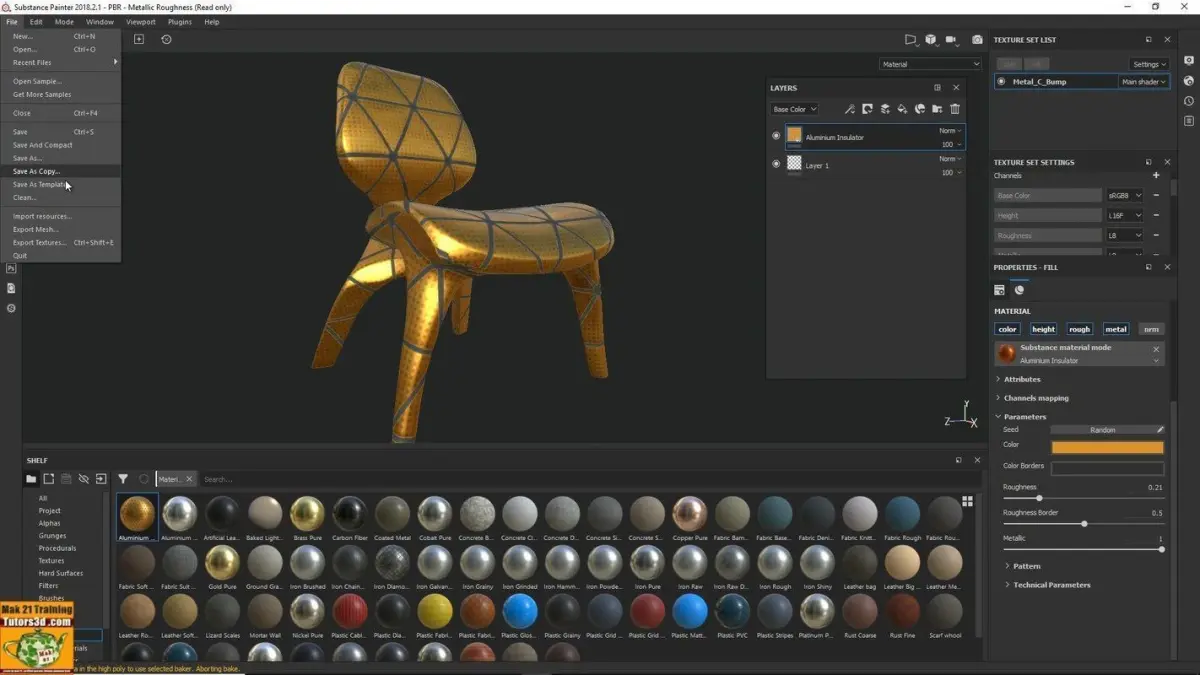
Task: Open the Plugins menu
Action: (180, 21)
